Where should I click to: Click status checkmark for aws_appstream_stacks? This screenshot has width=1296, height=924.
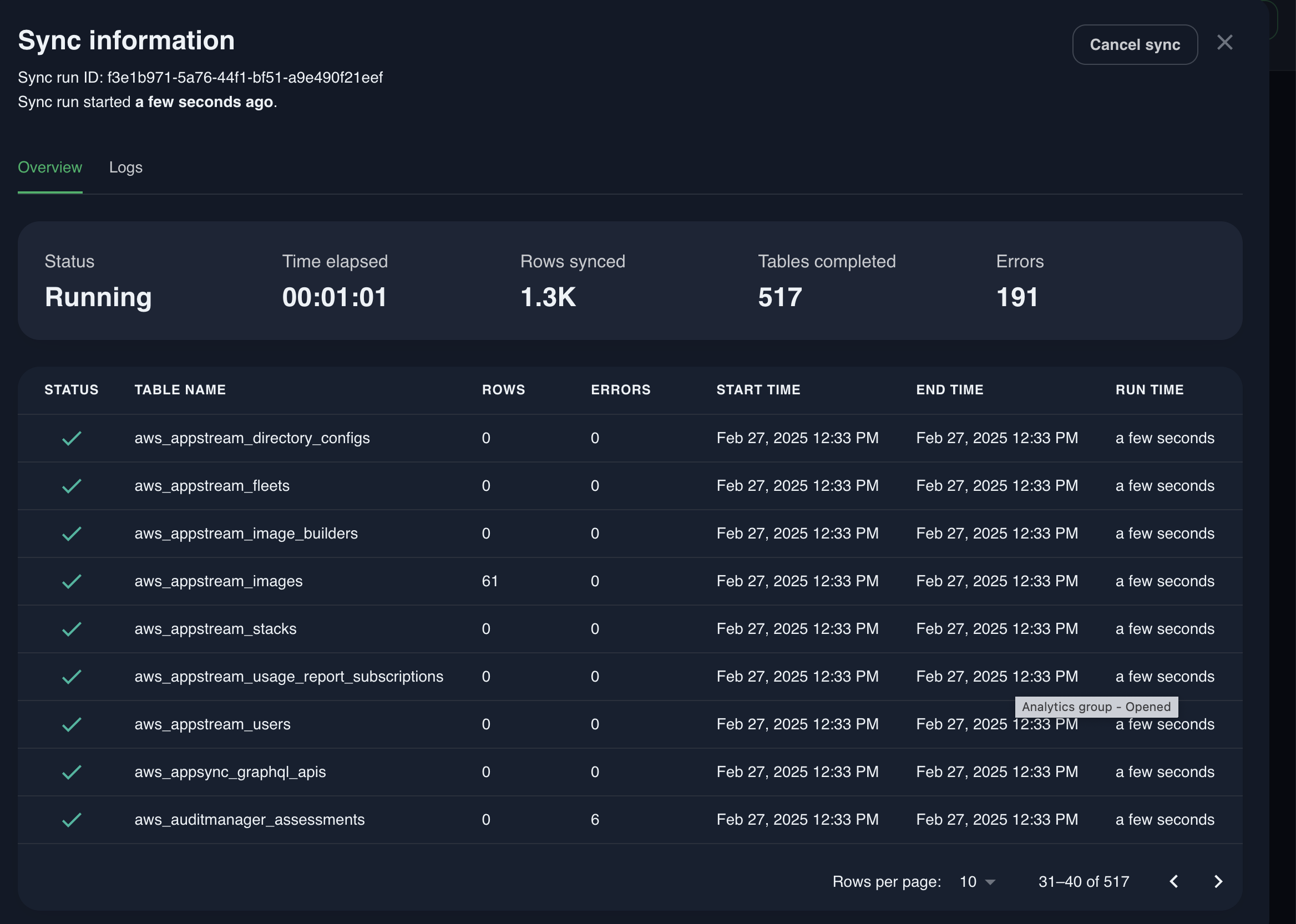click(72, 629)
